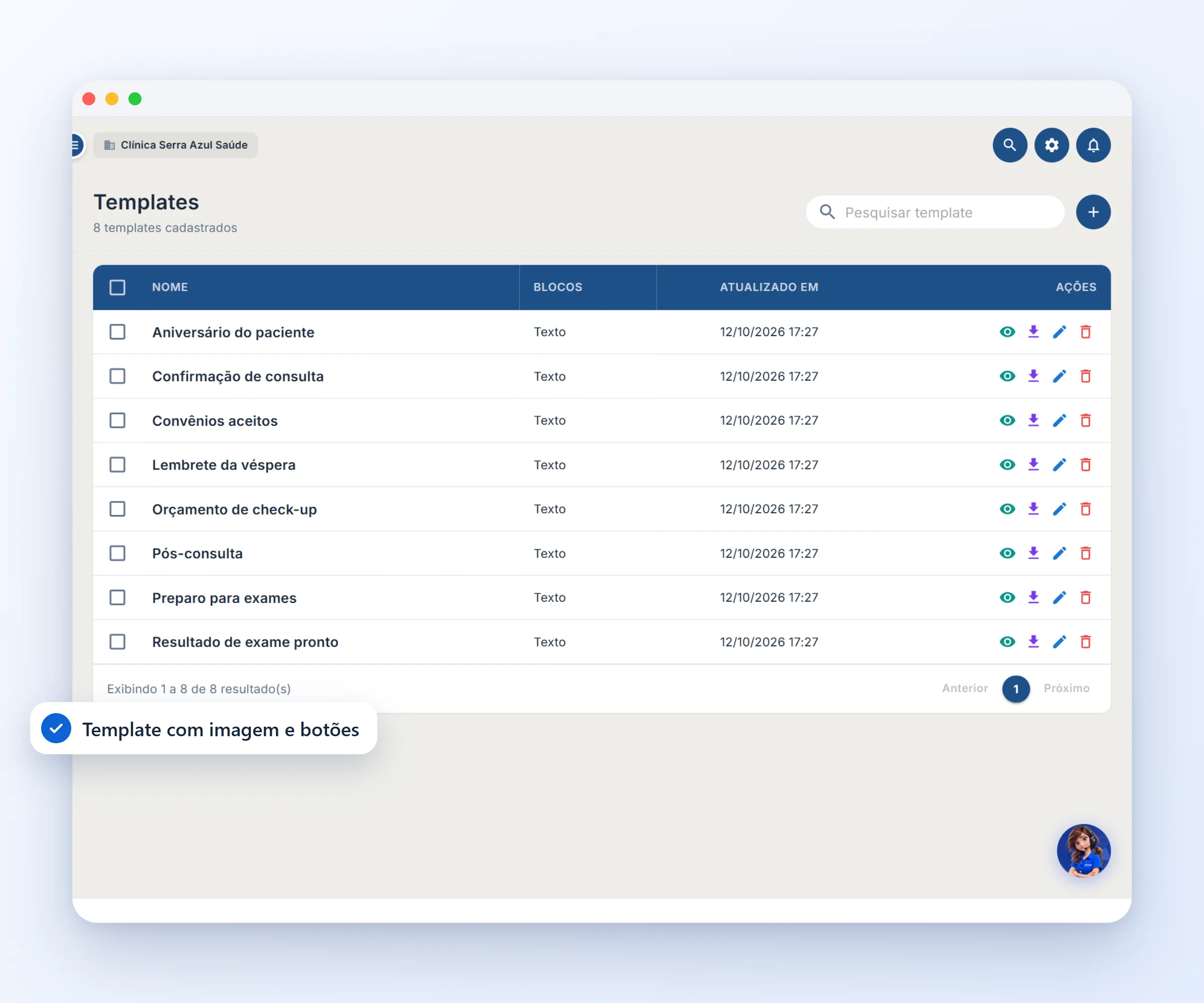Delete the Pós-consulta template
The height and width of the screenshot is (1003, 1204).
pos(1085,553)
